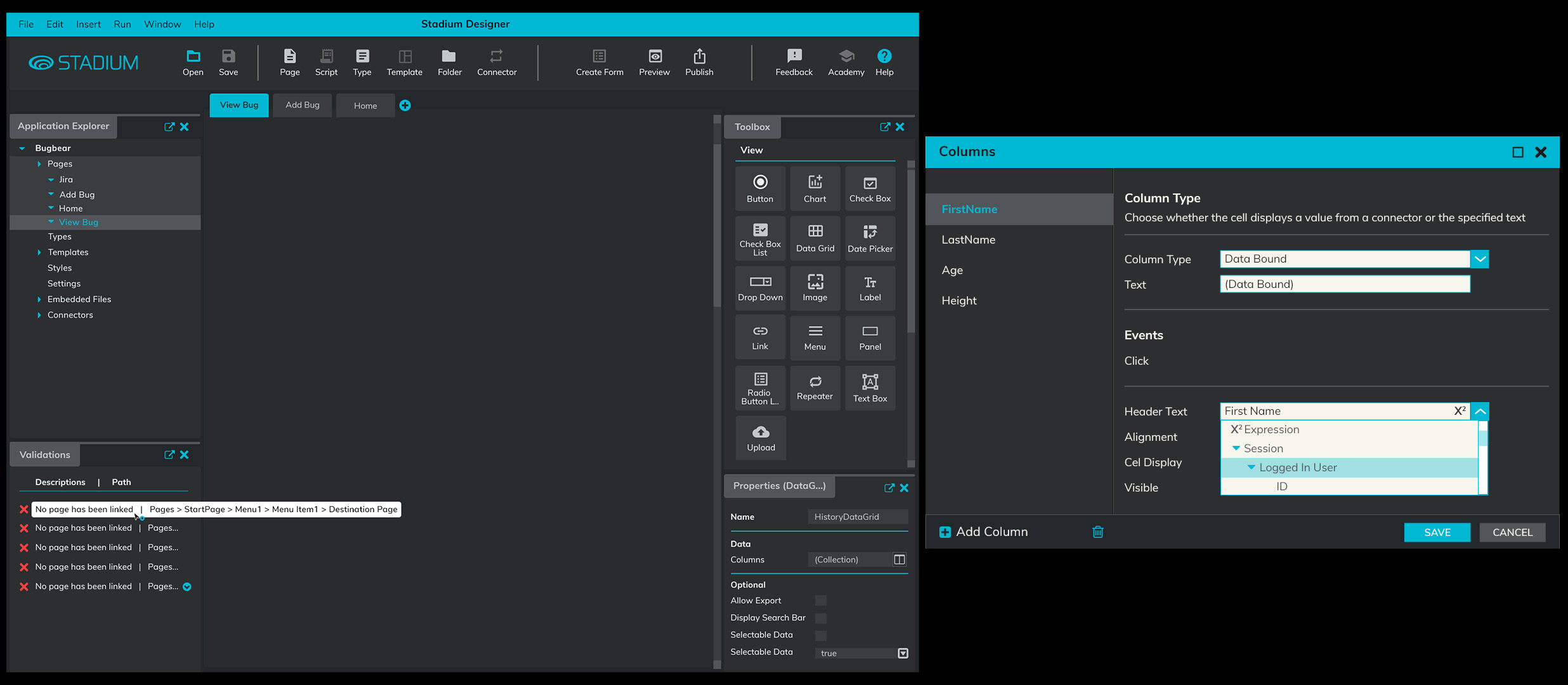Screen dimensions: 1568x685
Task: Open the Add Bug page in explorer
Action: (x=77, y=195)
